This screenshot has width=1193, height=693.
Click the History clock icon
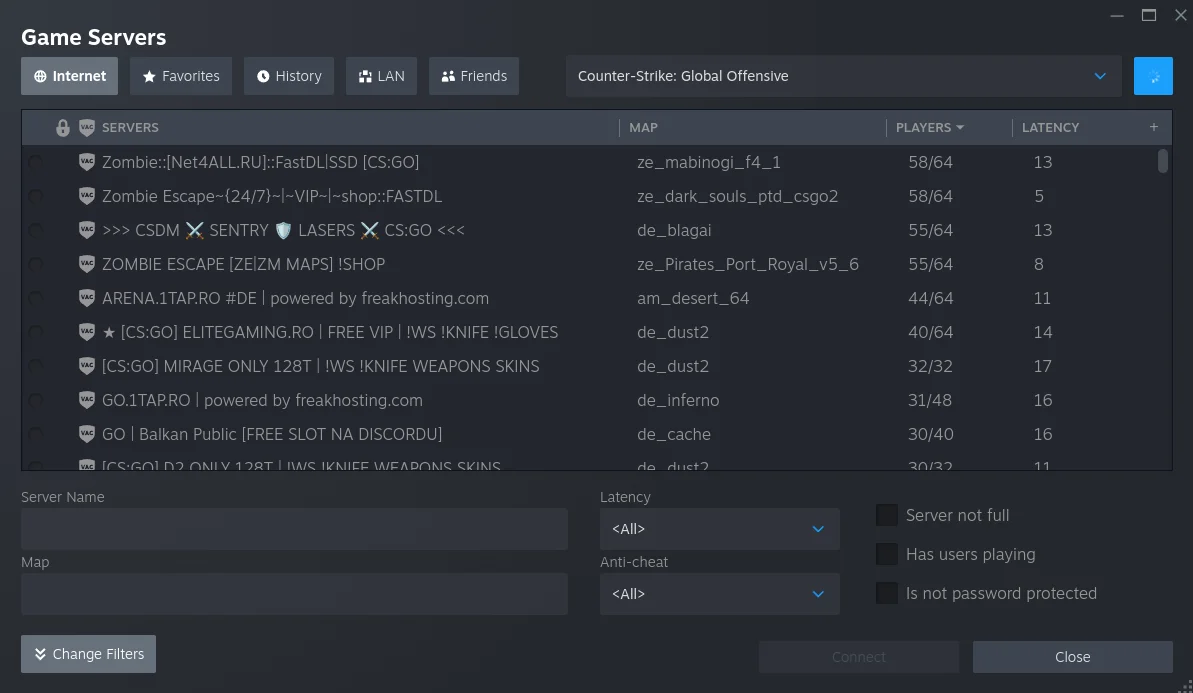tap(261, 75)
